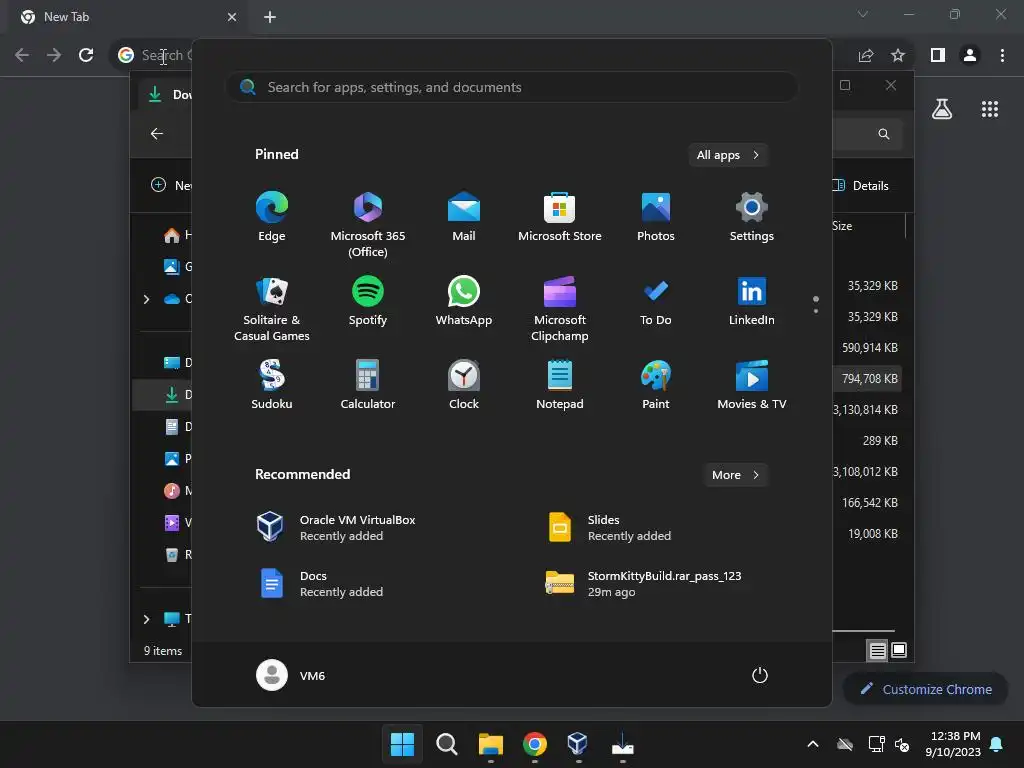Go back in File Explorer
This screenshot has width=1024, height=768.
pos(157,133)
